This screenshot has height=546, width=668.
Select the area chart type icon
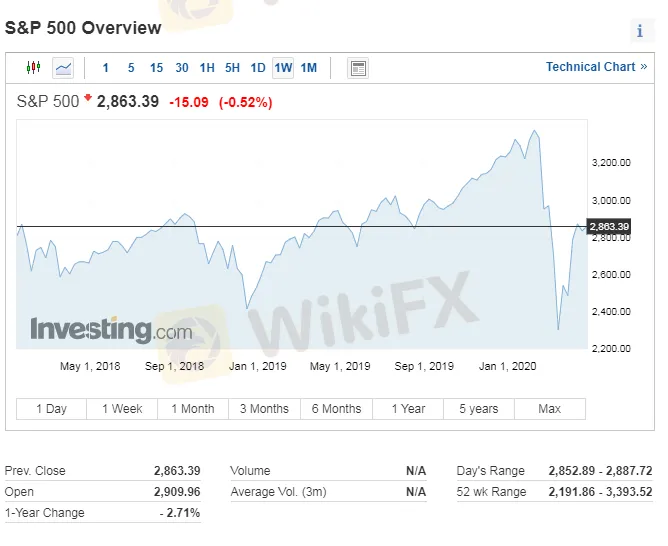[x=63, y=68]
